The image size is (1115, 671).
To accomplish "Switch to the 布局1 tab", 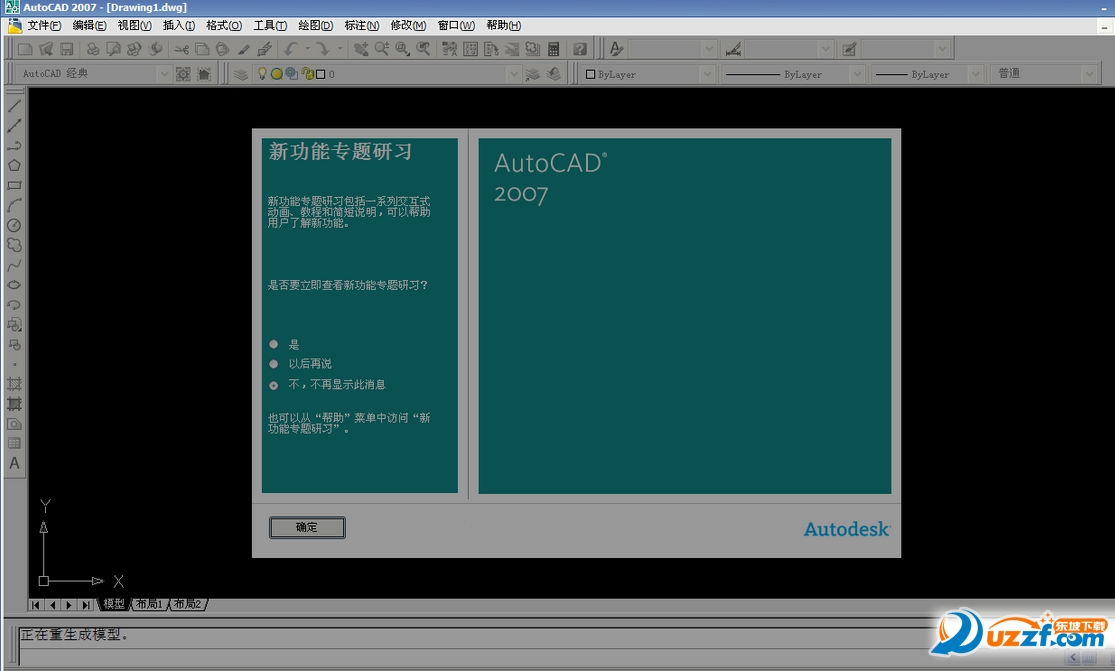I will 150,604.
